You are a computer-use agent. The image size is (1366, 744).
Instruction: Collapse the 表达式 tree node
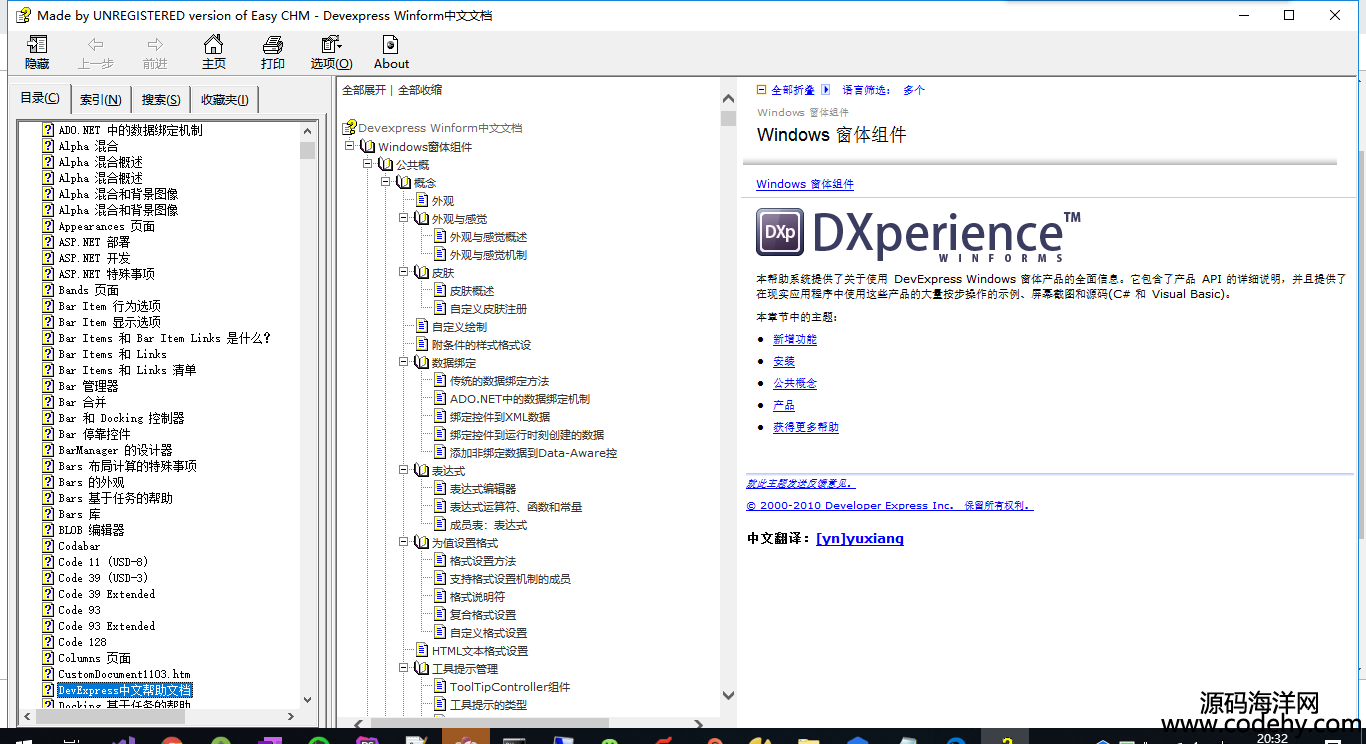(x=404, y=470)
